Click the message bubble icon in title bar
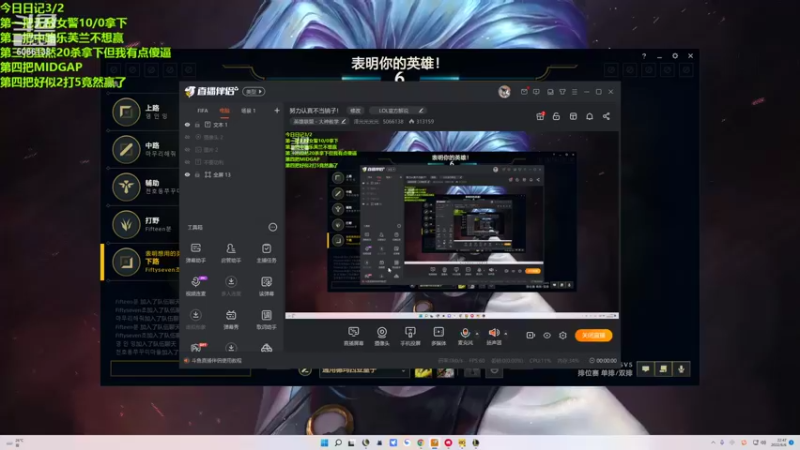800x450 pixels. (536, 92)
